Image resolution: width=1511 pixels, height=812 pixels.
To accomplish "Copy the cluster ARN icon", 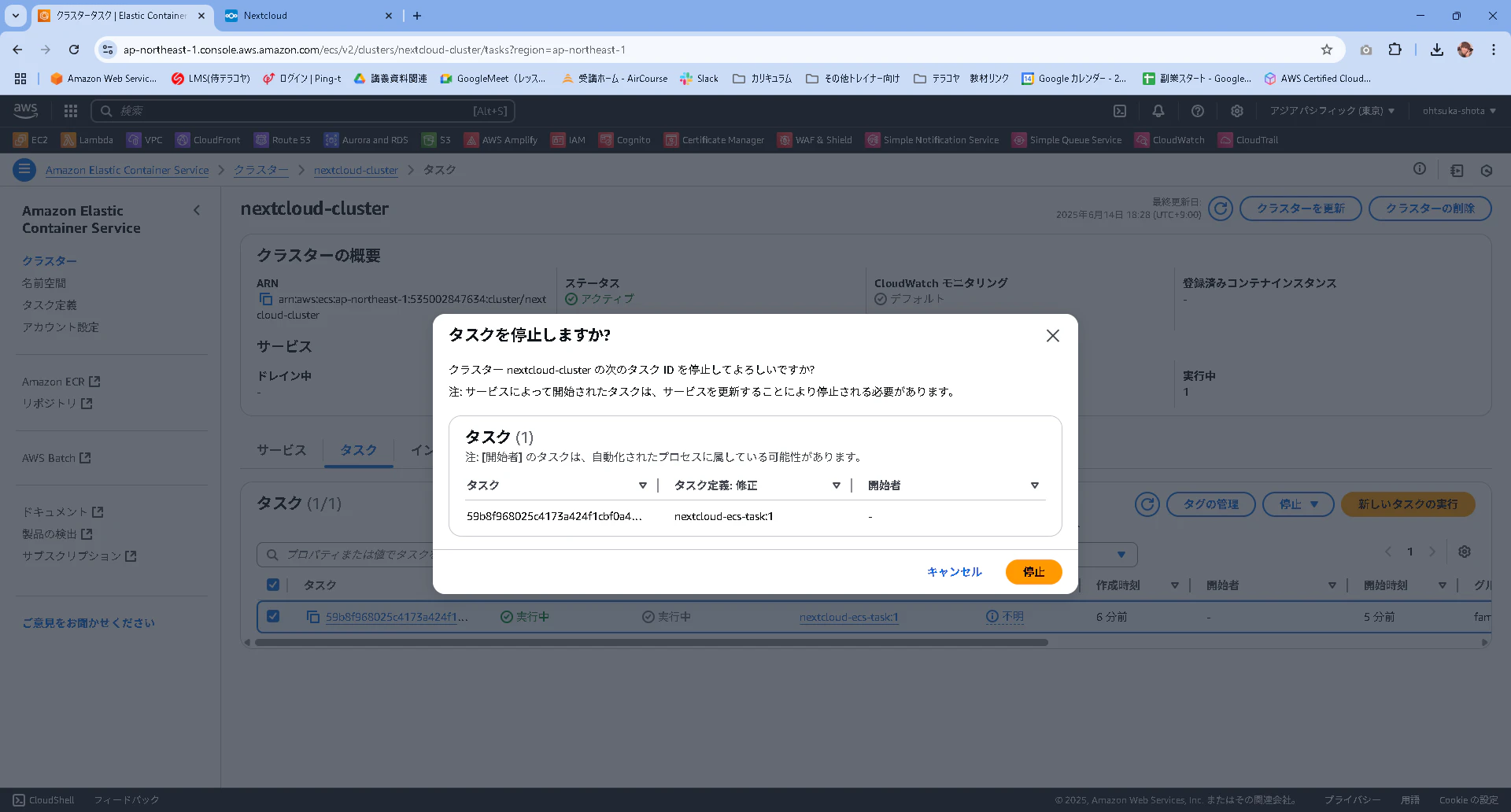I will 265,300.
